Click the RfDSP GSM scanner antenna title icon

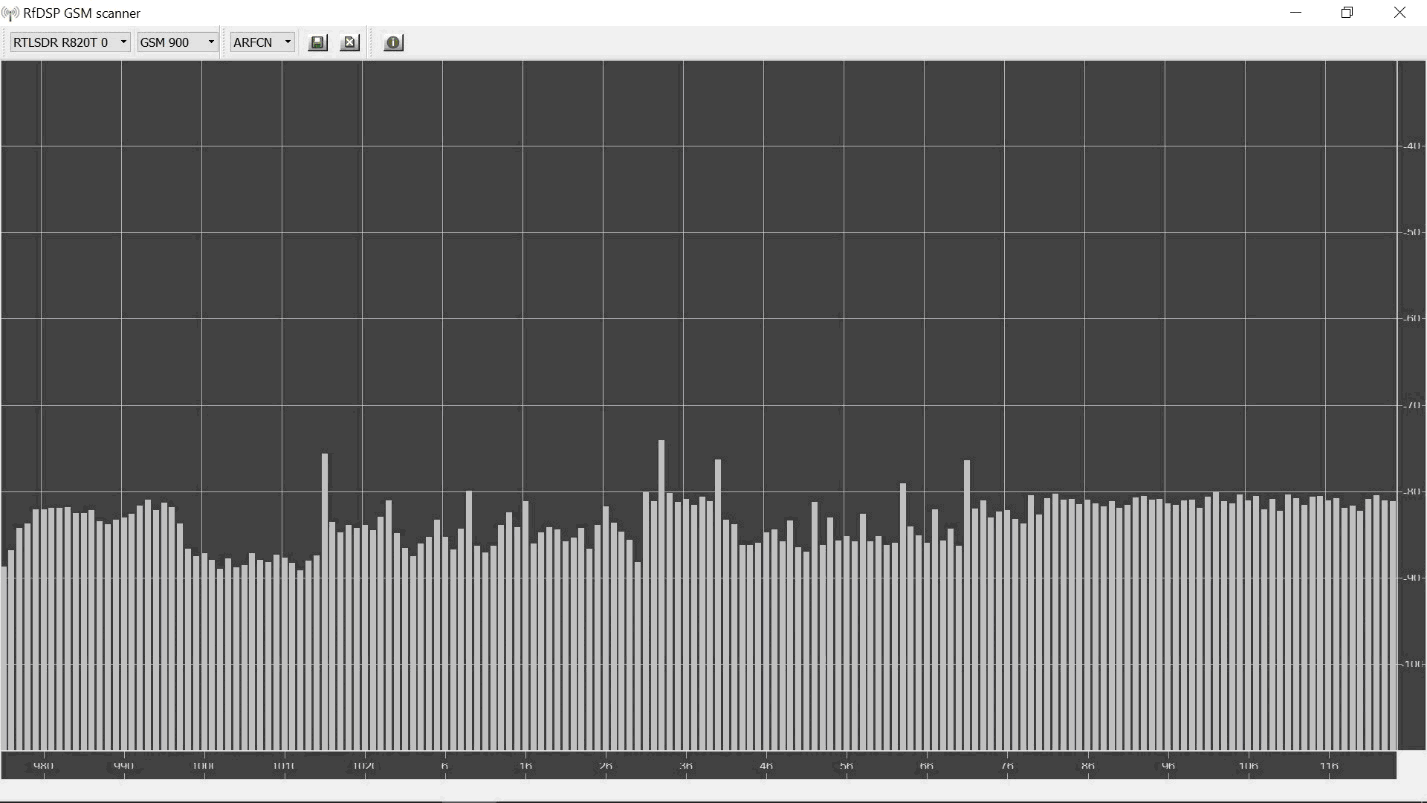[x=11, y=13]
